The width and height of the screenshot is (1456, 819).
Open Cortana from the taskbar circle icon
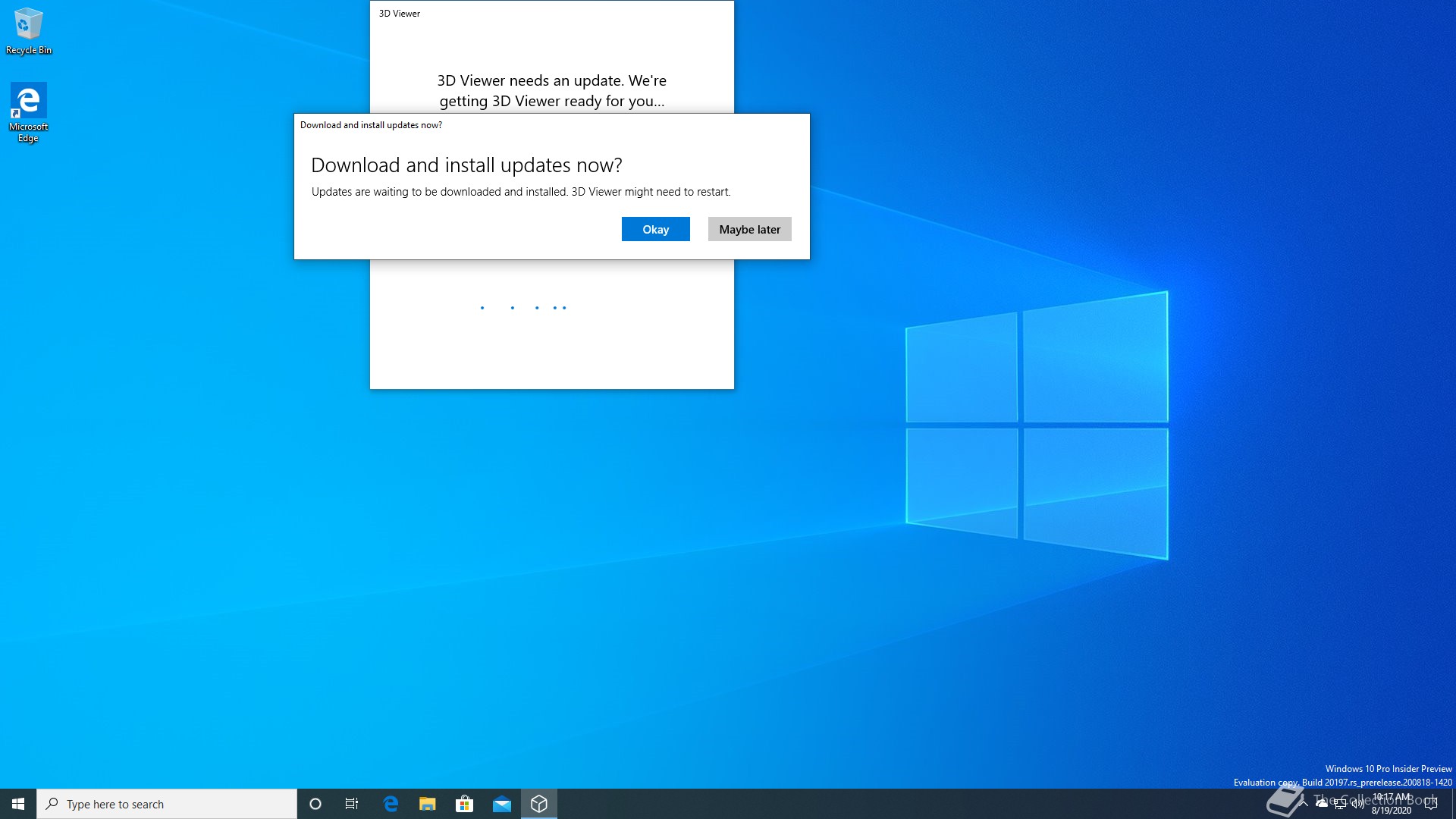pyautogui.click(x=315, y=804)
